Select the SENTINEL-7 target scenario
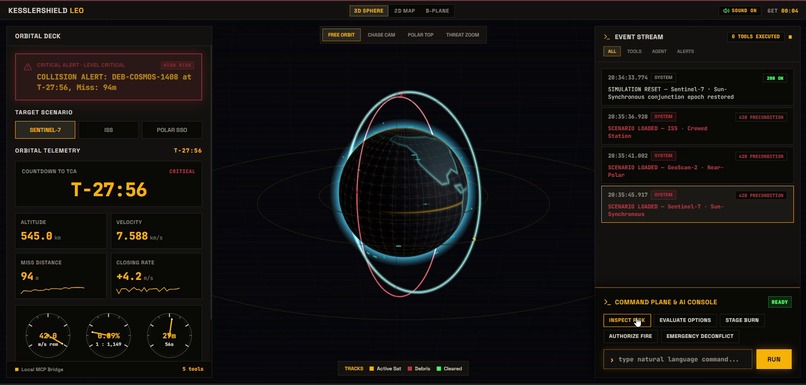This screenshot has width=806, height=385. click(45, 130)
